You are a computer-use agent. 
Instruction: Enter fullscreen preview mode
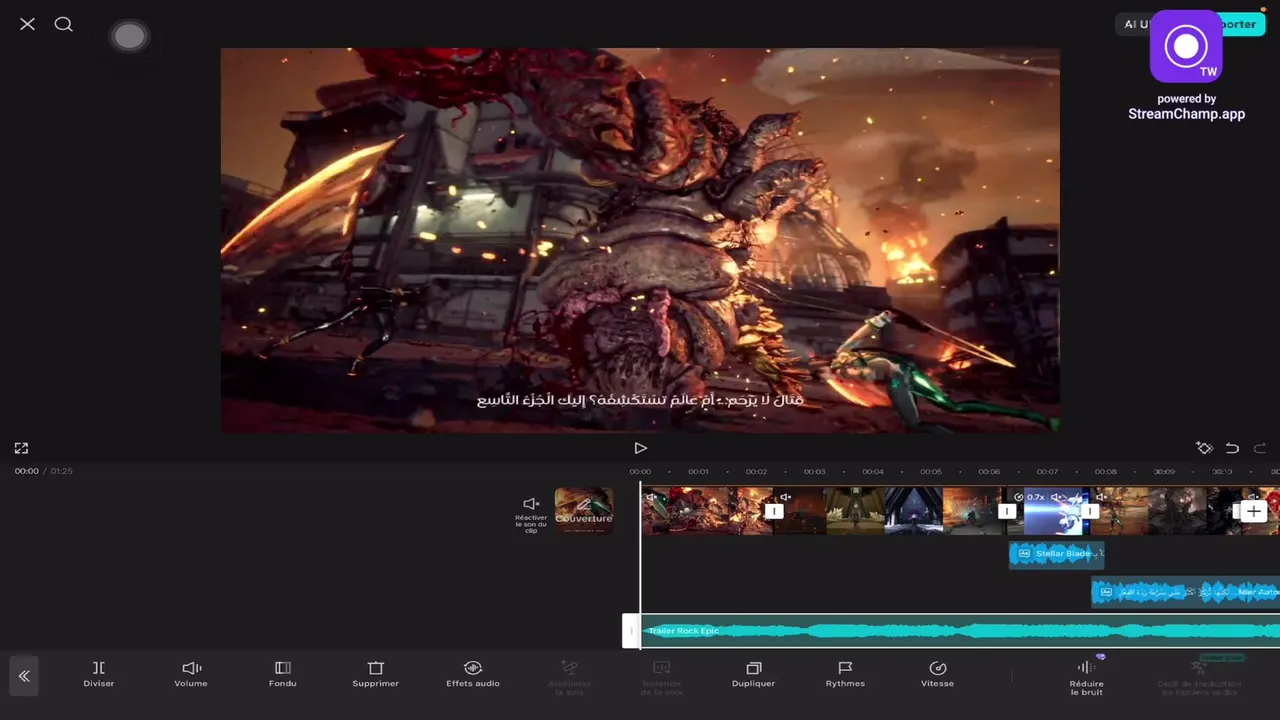[x=21, y=448]
